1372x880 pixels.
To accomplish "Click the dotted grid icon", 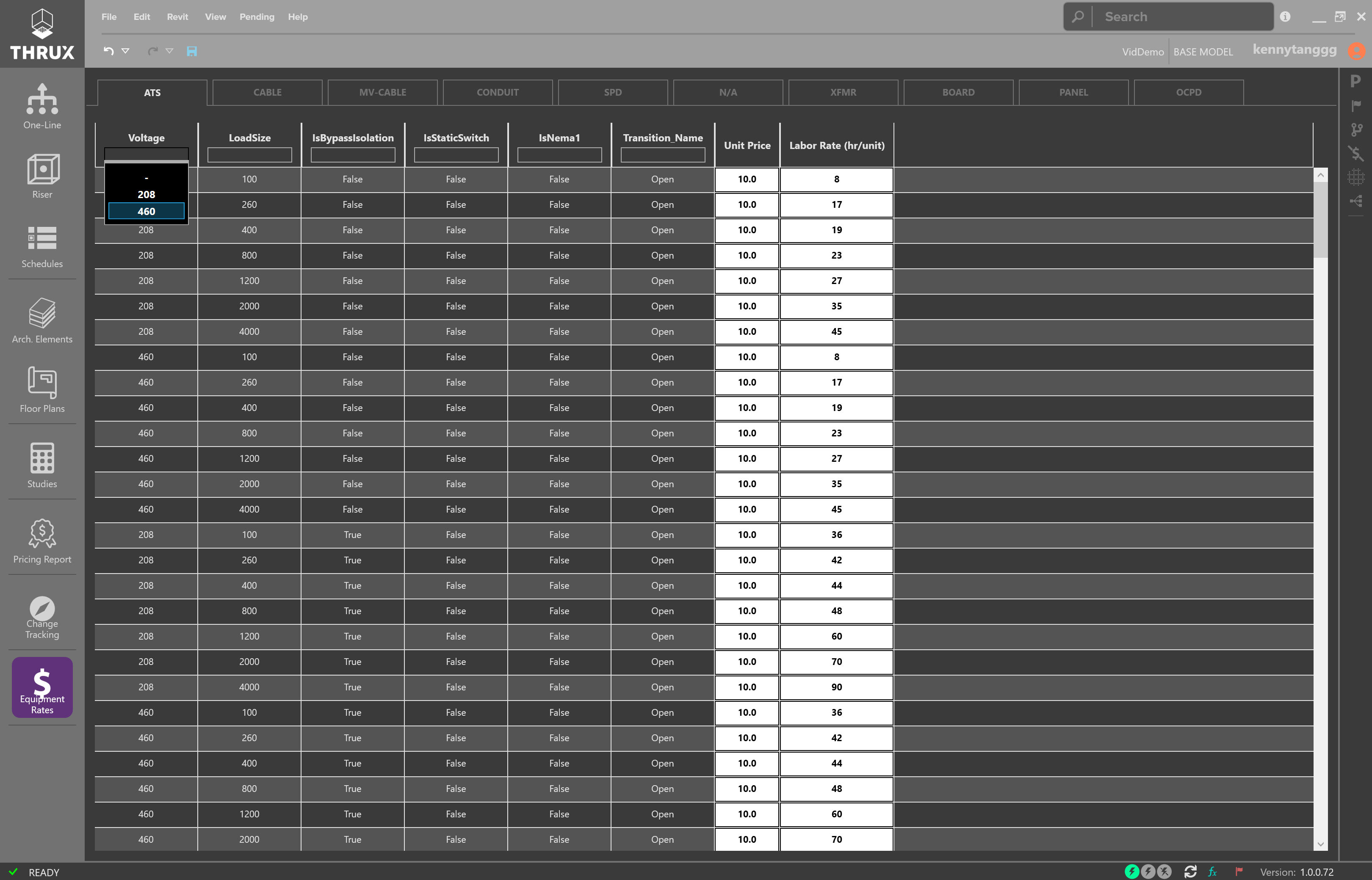I will (1355, 177).
